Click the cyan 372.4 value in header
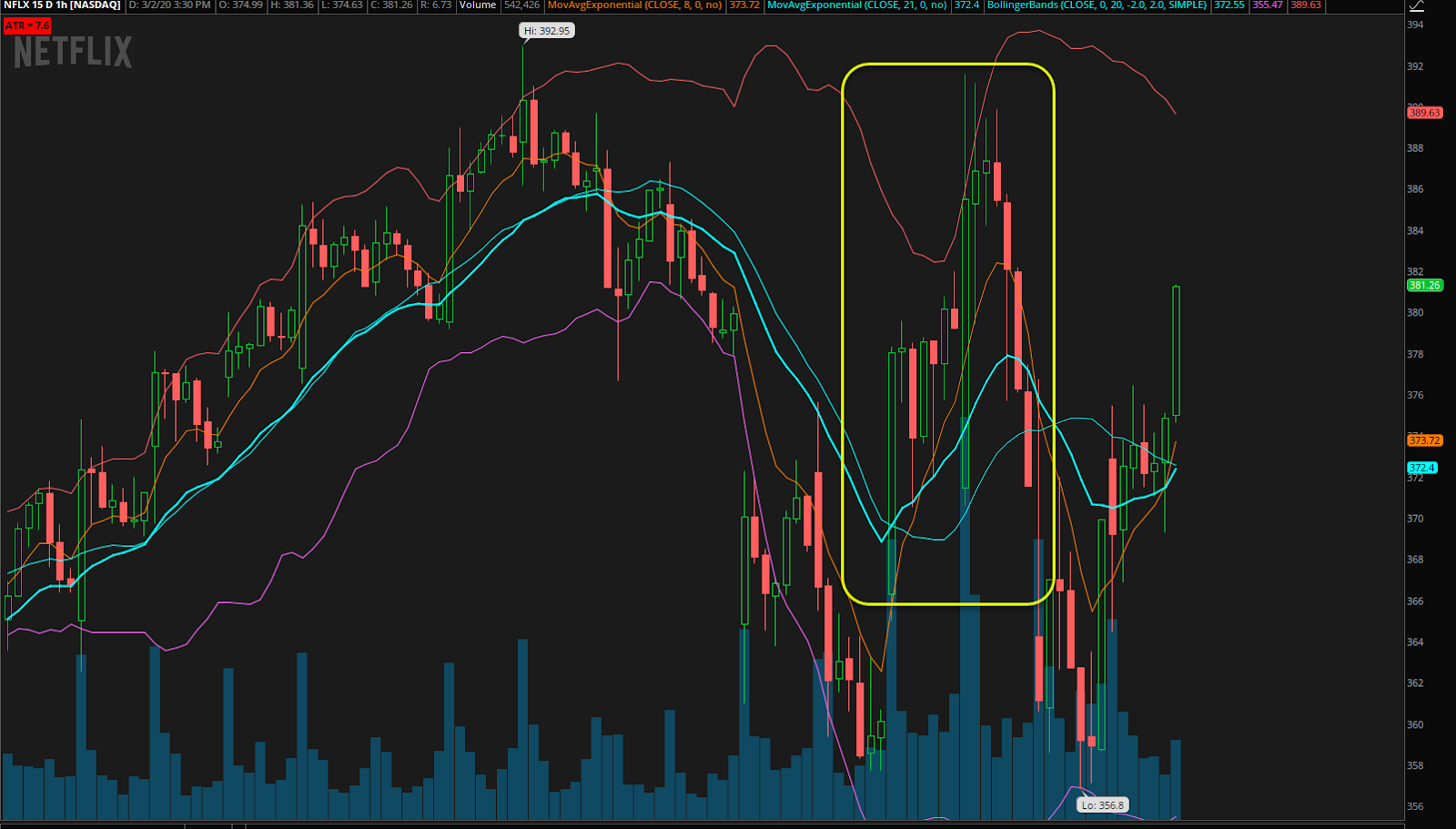 coord(966,5)
